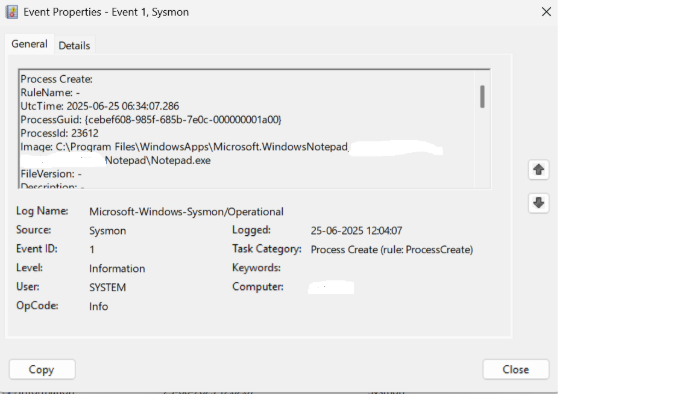Click the Close button

click(516, 370)
